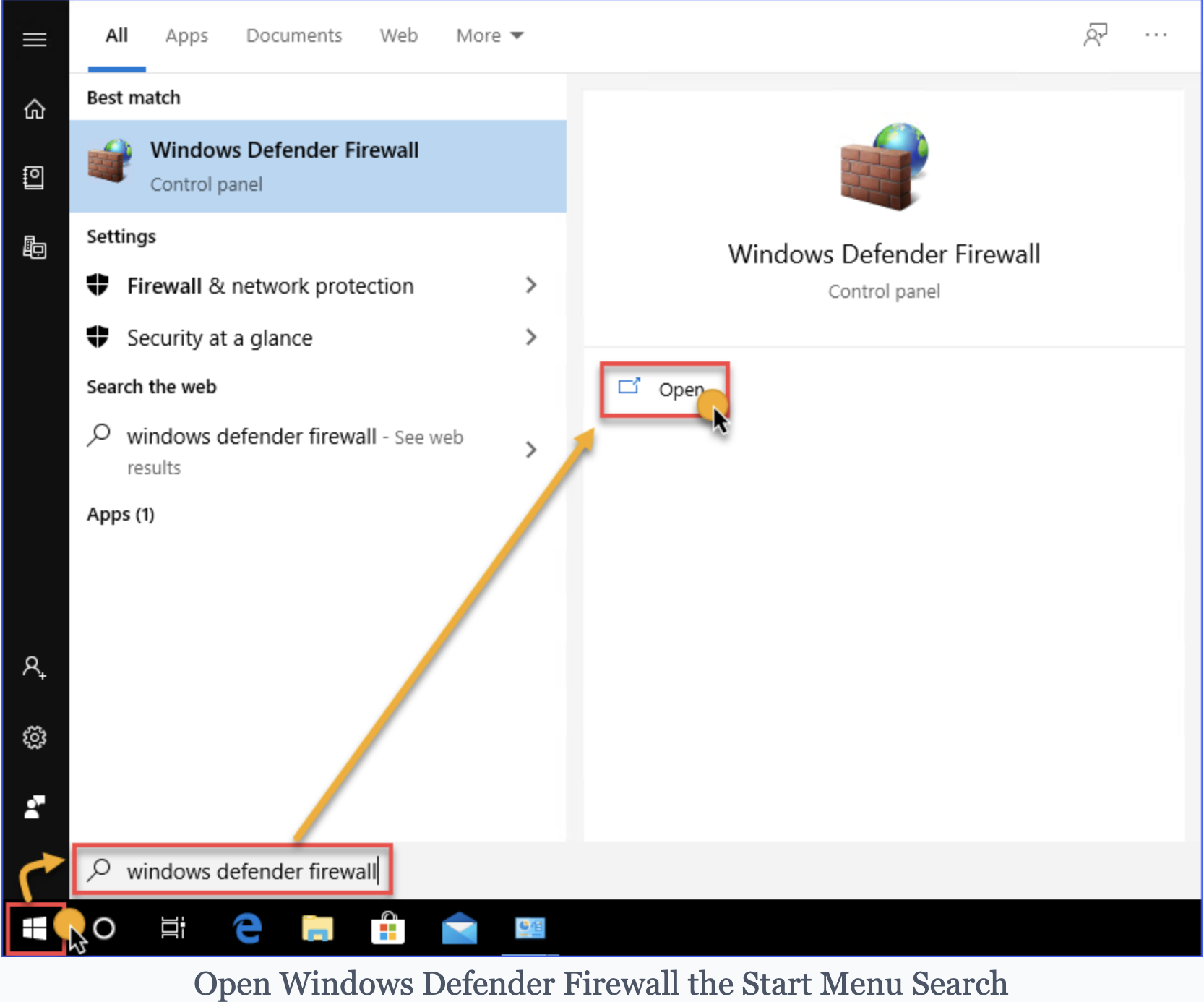Expand arrow for Security at a glance
This screenshot has height=1002, width=1204.
tap(531, 337)
